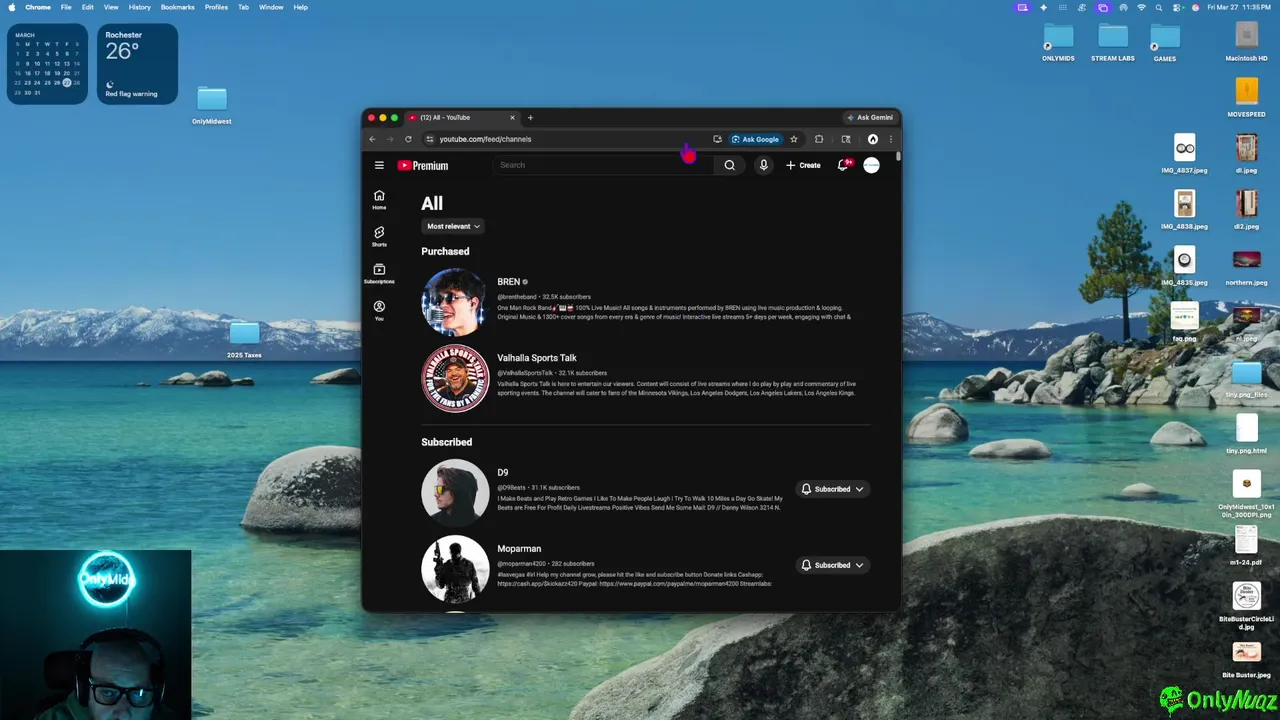Open Chrome extensions puzzle icon
Image resolution: width=1280 pixels, height=720 pixels.
(x=819, y=139)
